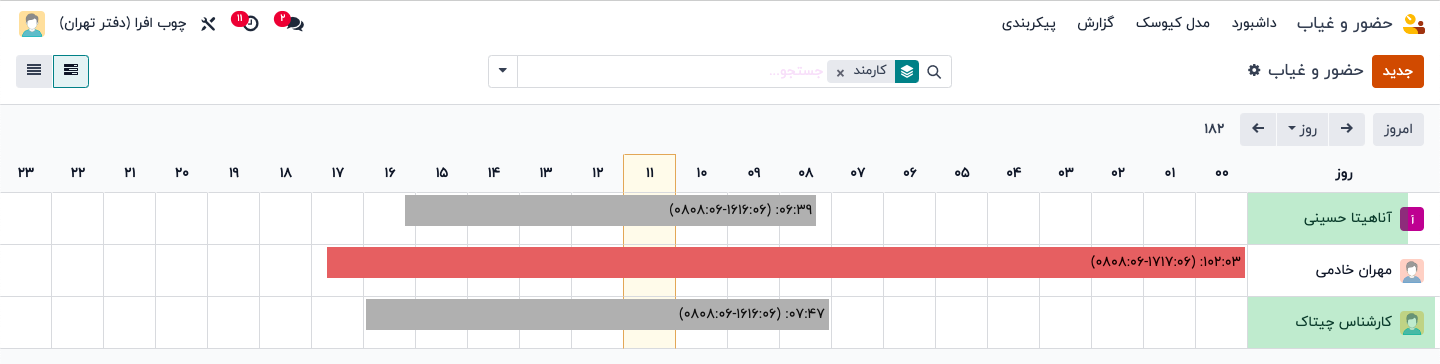
Task: Click the search magnifier icon
Action: (935, 72)
